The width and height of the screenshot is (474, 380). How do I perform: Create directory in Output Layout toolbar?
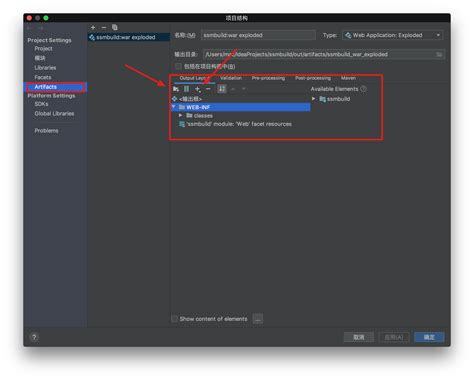point(176,89)
